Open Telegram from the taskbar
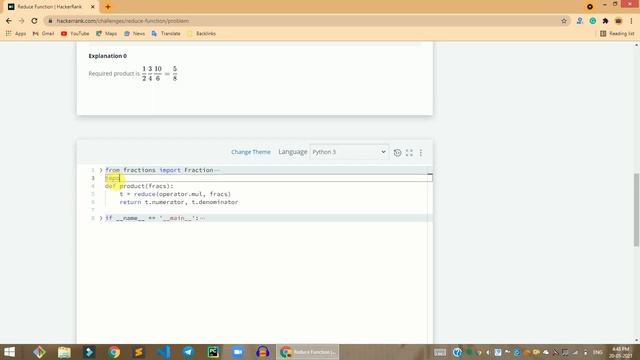This screenshot has width=640, height=360. tap(188, 352)
